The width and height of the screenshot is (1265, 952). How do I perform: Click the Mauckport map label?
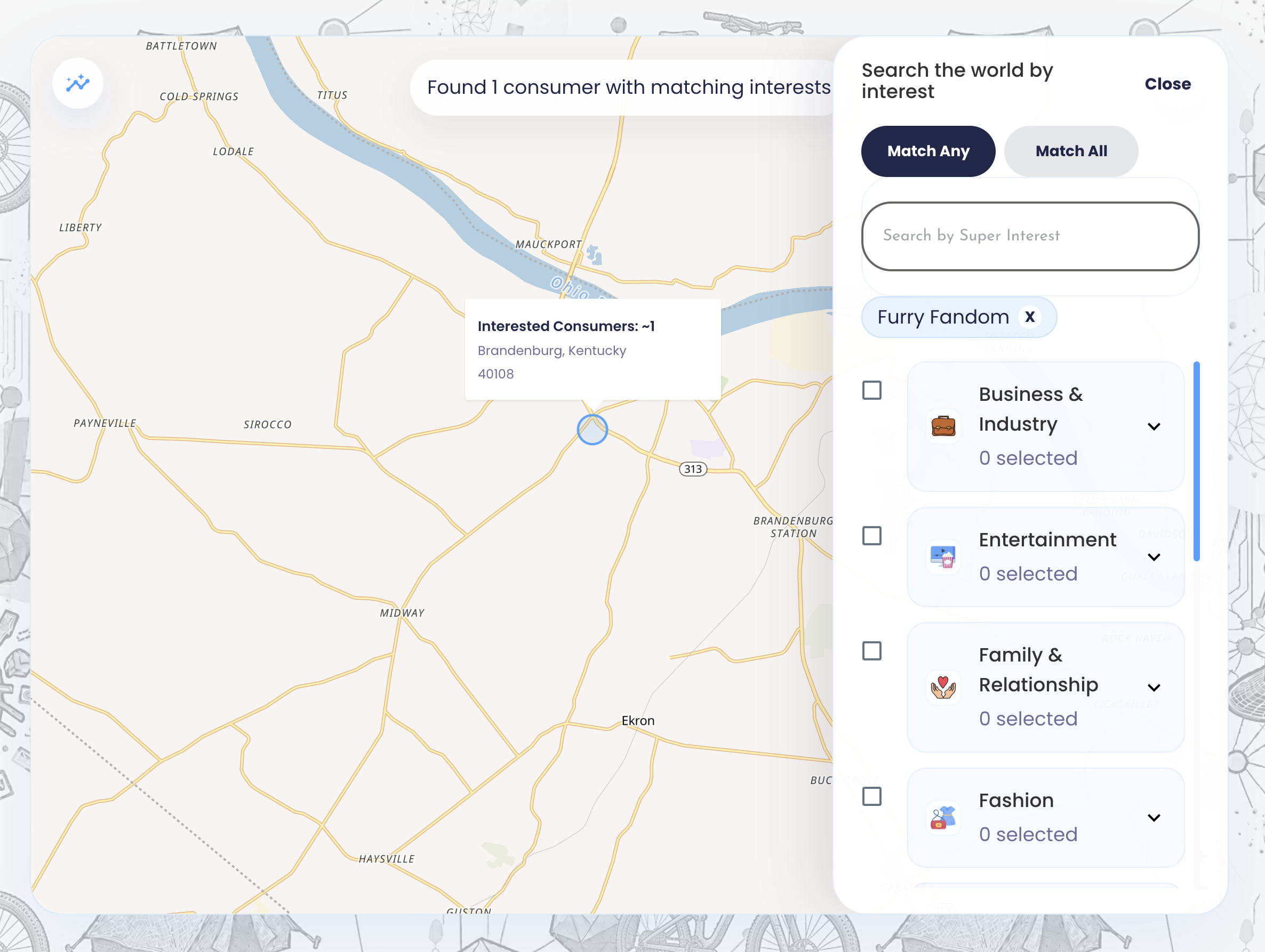click(548, 245)
